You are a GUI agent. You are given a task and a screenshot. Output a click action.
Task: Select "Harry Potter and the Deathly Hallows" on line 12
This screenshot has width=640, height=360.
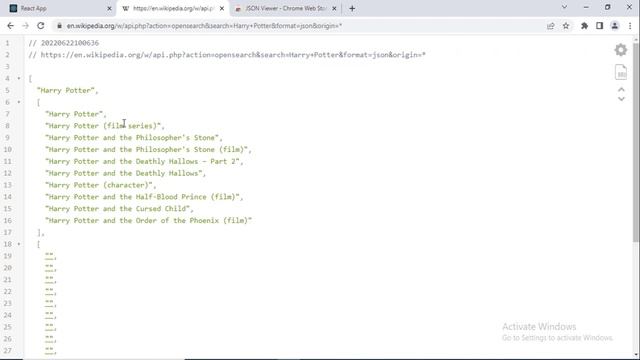[x=124, y=173]
